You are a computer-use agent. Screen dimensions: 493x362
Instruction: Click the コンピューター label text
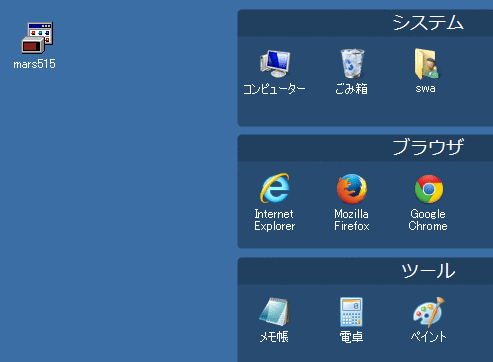coord(274,89)
